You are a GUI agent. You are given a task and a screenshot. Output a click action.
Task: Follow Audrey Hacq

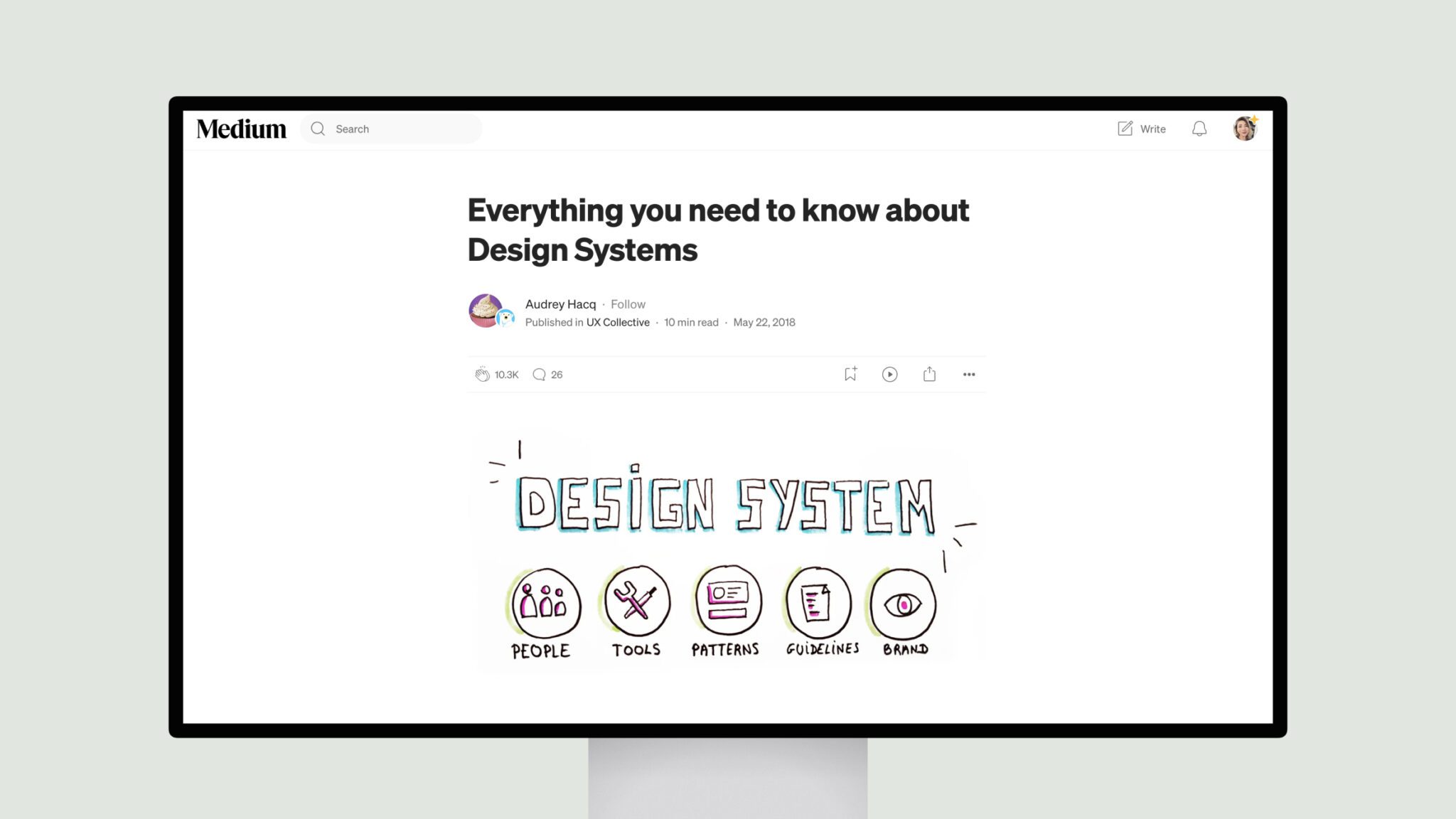pos(628,304)
